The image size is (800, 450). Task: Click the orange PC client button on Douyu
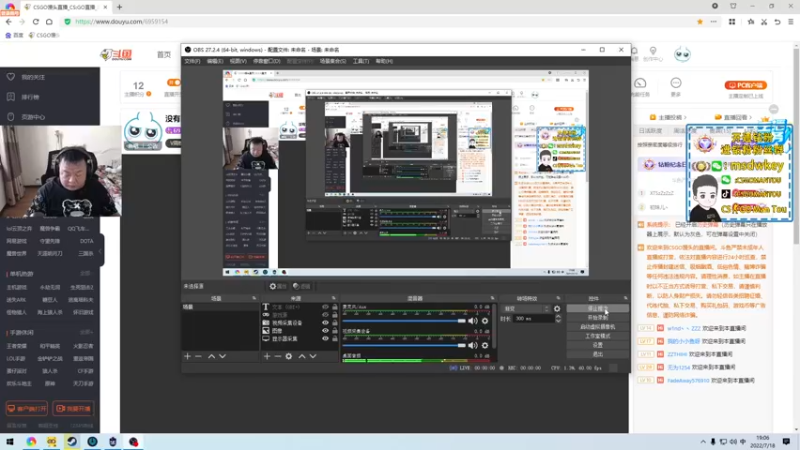745,85
